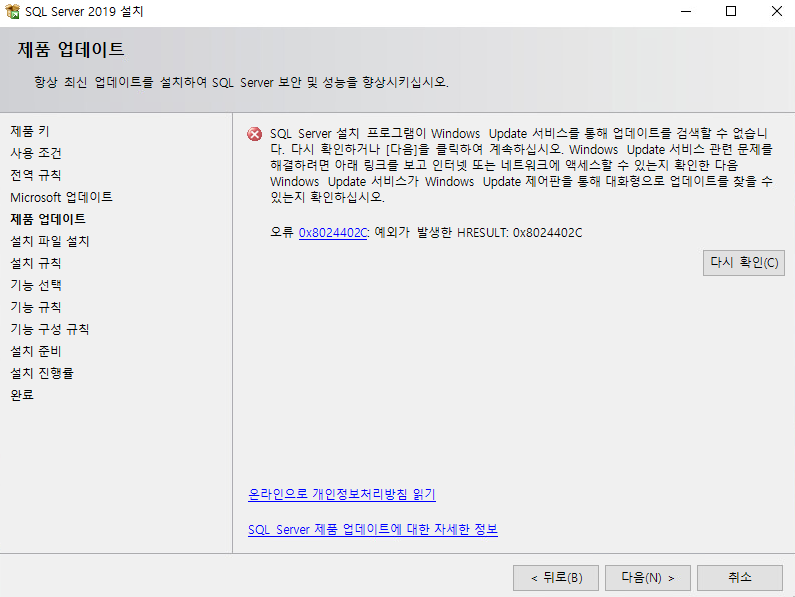
Task: Click the HRESULT: 0x8024402C error text
Action: click(520, 233)
